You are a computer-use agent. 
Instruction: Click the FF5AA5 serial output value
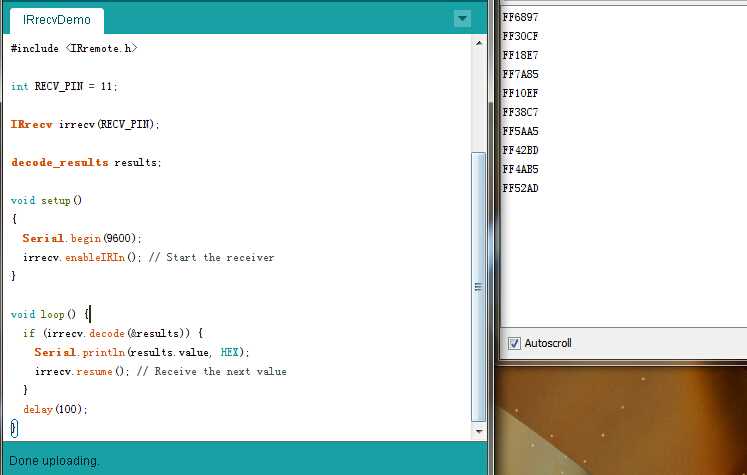520,131
